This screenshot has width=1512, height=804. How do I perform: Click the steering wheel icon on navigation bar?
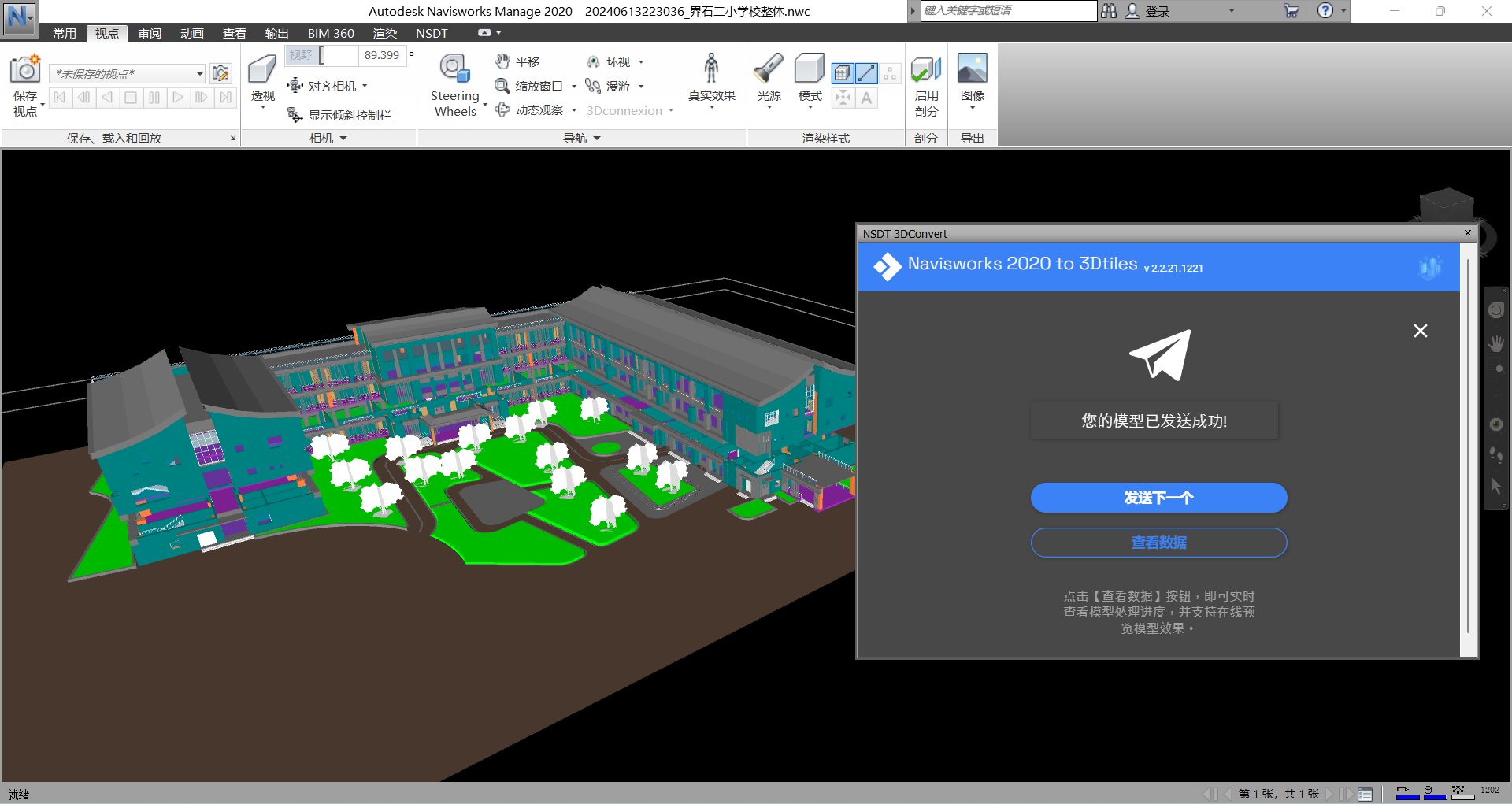(1496, 310)
